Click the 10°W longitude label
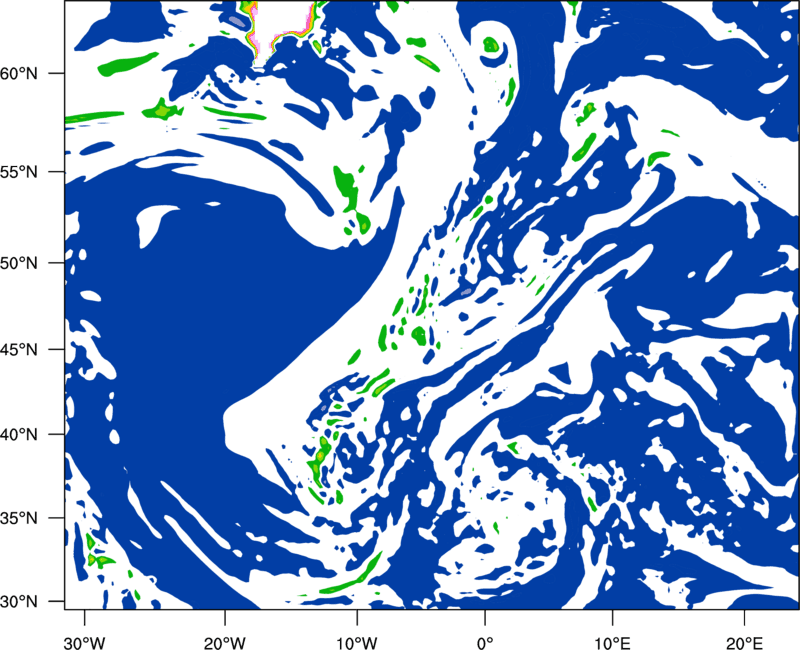Image resolution: width=800 pixels, height=650 pixels. pos(357,643)
